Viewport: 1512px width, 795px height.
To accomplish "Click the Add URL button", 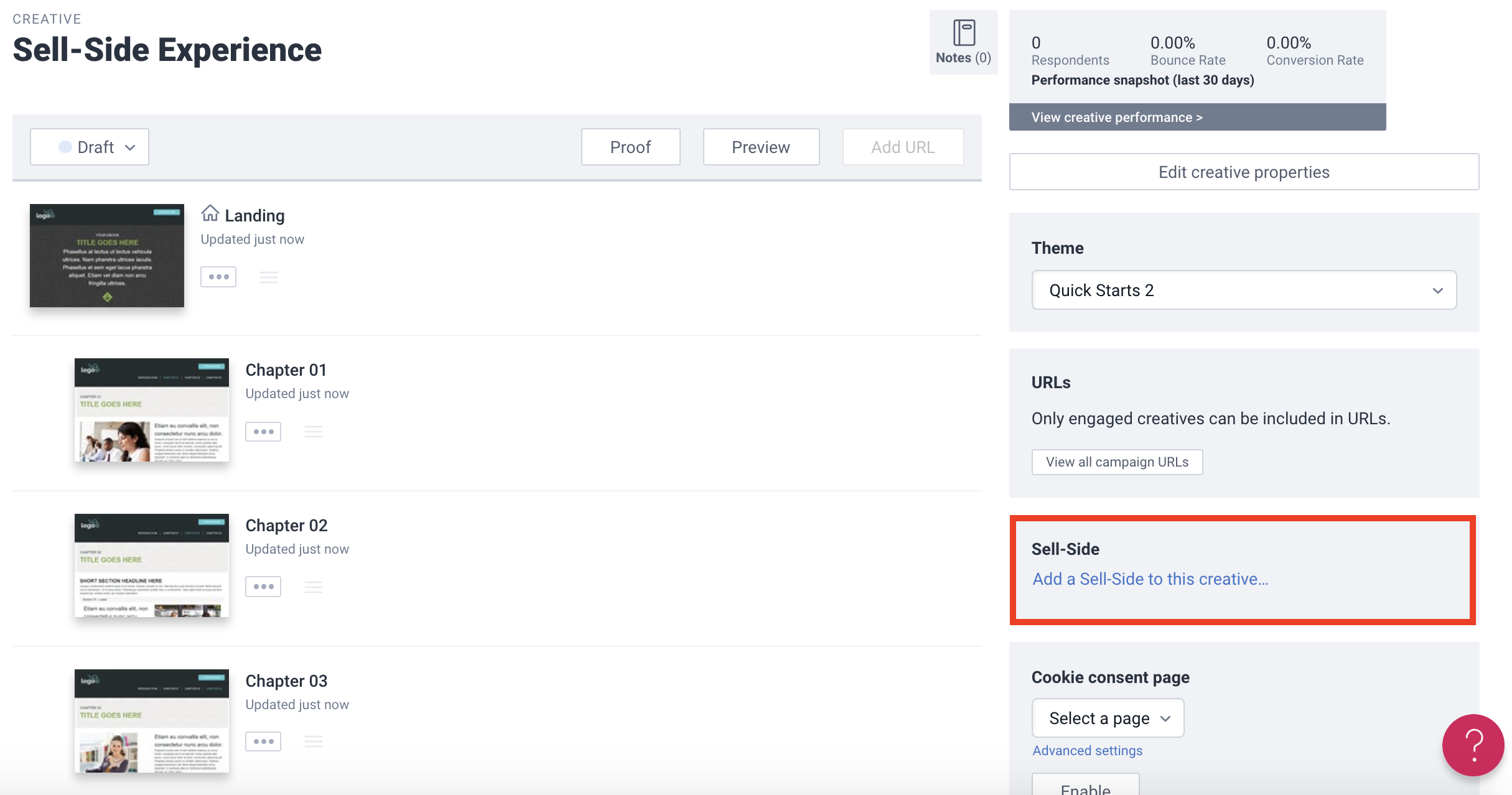I will (903, 147).
